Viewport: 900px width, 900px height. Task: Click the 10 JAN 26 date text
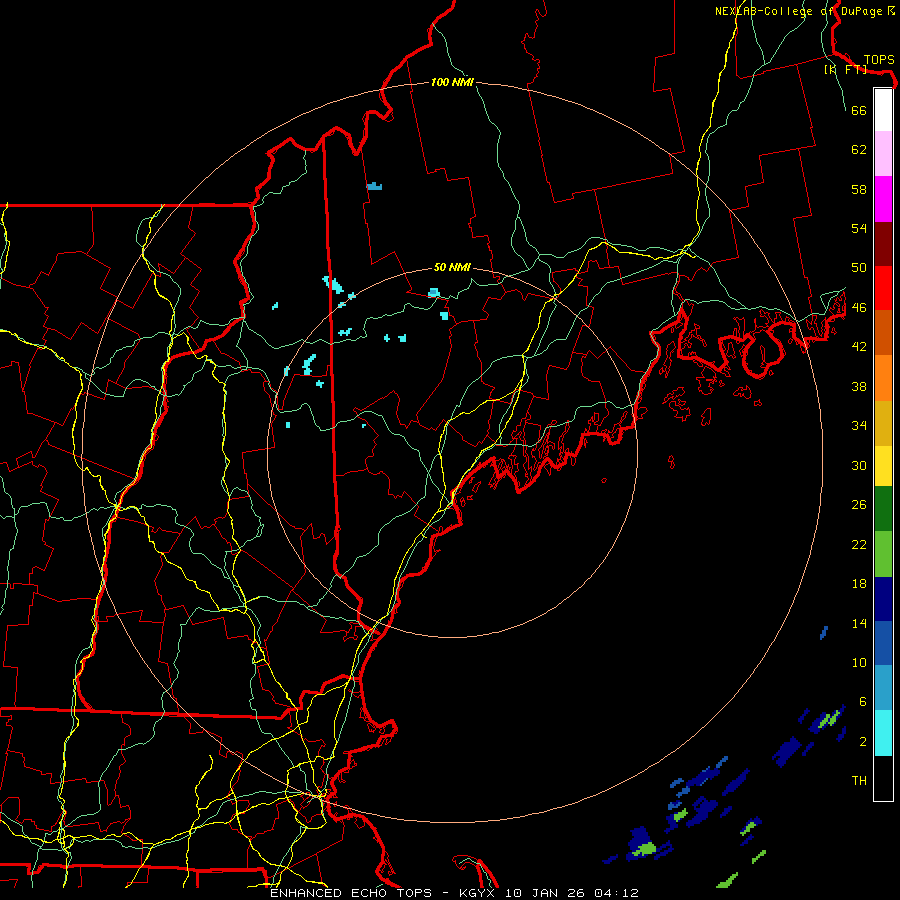click(546, 893)
